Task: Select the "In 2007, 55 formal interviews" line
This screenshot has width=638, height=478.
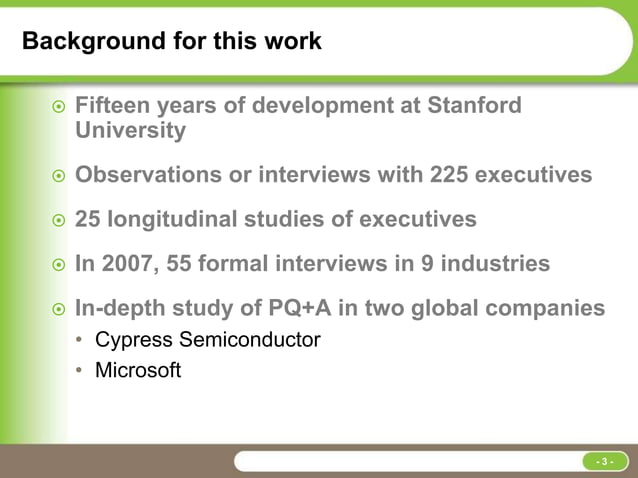Action: [312, 264]
